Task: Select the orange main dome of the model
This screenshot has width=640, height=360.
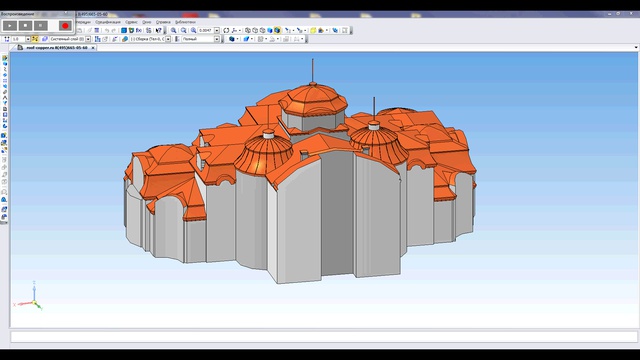Action: point(313,99)
